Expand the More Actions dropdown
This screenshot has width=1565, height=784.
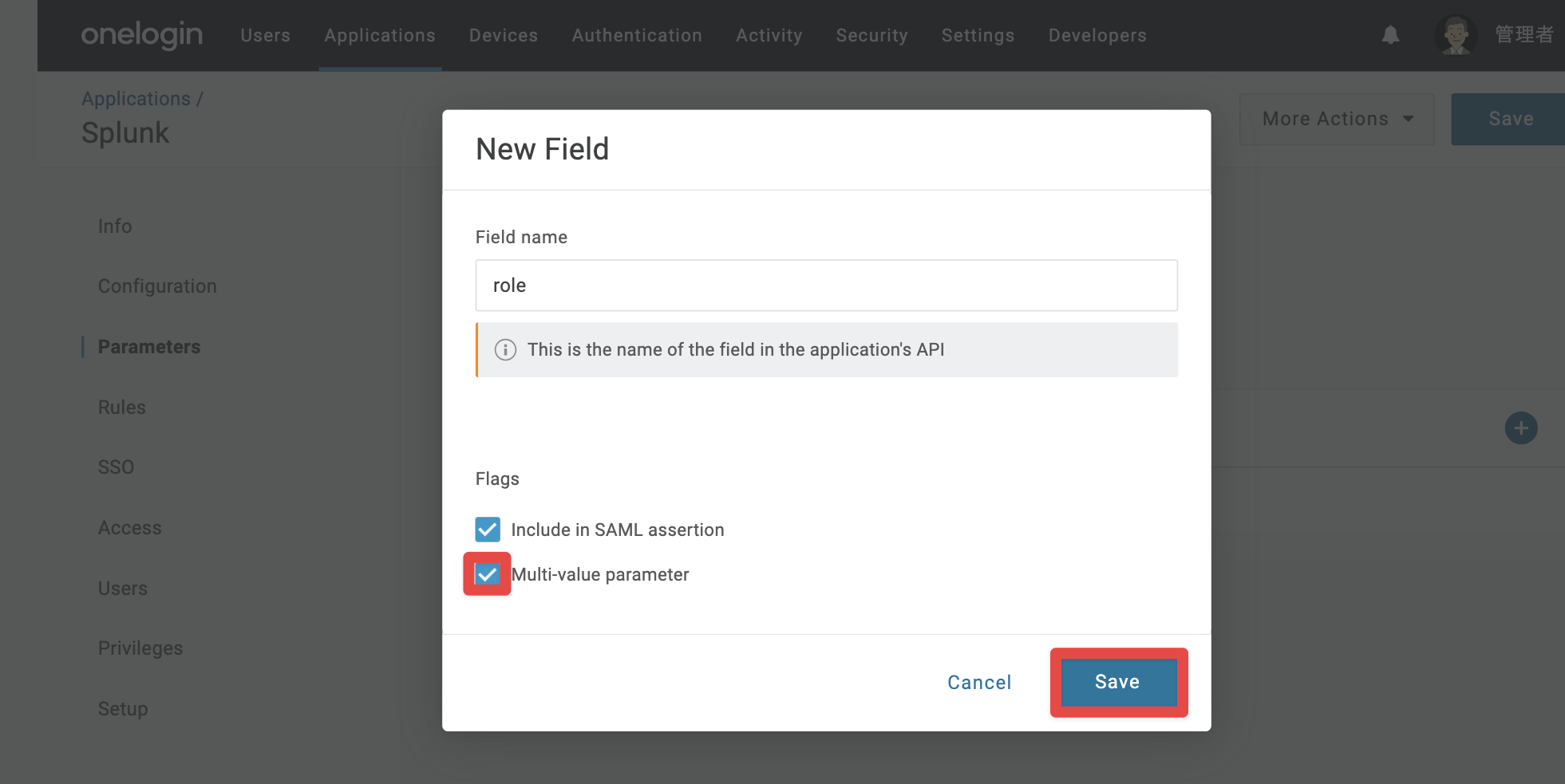point(1337,119)
